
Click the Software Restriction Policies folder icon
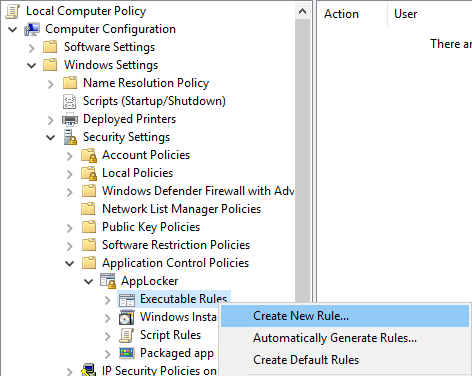coord(89,245)
